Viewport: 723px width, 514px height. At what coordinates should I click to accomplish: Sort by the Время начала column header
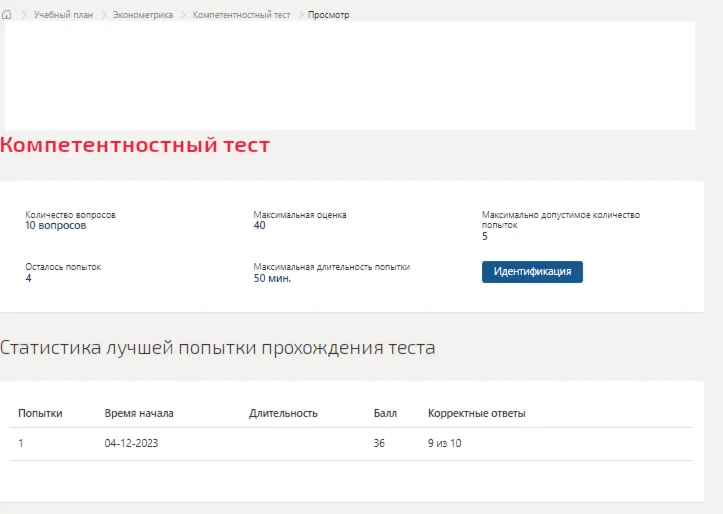click(x=139, y=413)
